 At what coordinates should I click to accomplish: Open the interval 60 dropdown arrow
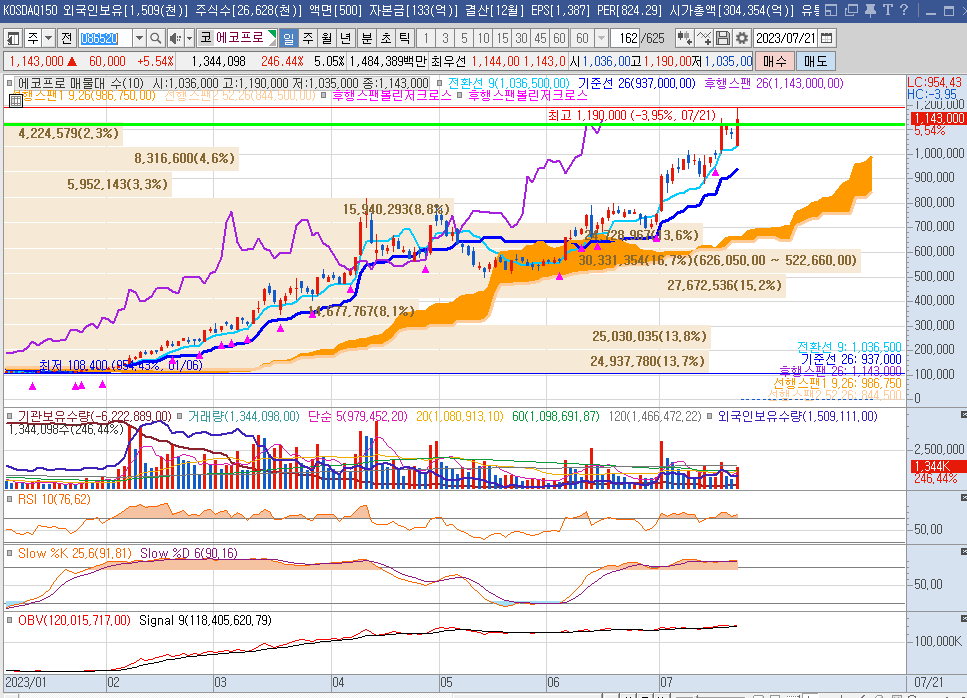pos(601,38)
